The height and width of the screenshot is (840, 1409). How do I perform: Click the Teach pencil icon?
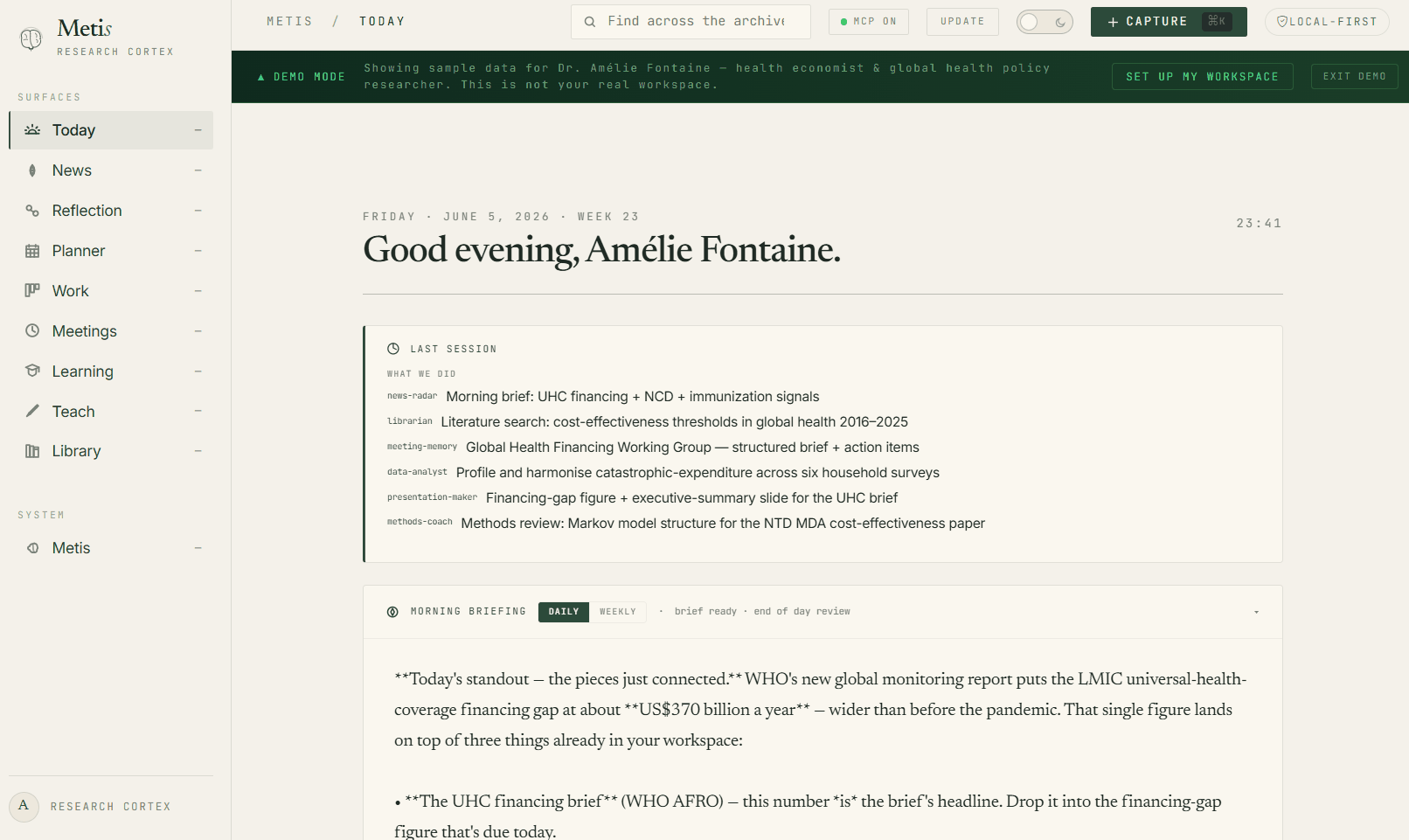[x=32, y=411]
